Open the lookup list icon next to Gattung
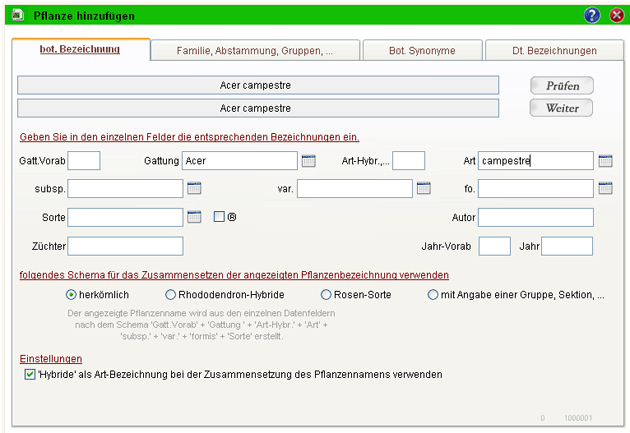Image resolution: width=630 pixels, height=433 pixels. point(309,161)
